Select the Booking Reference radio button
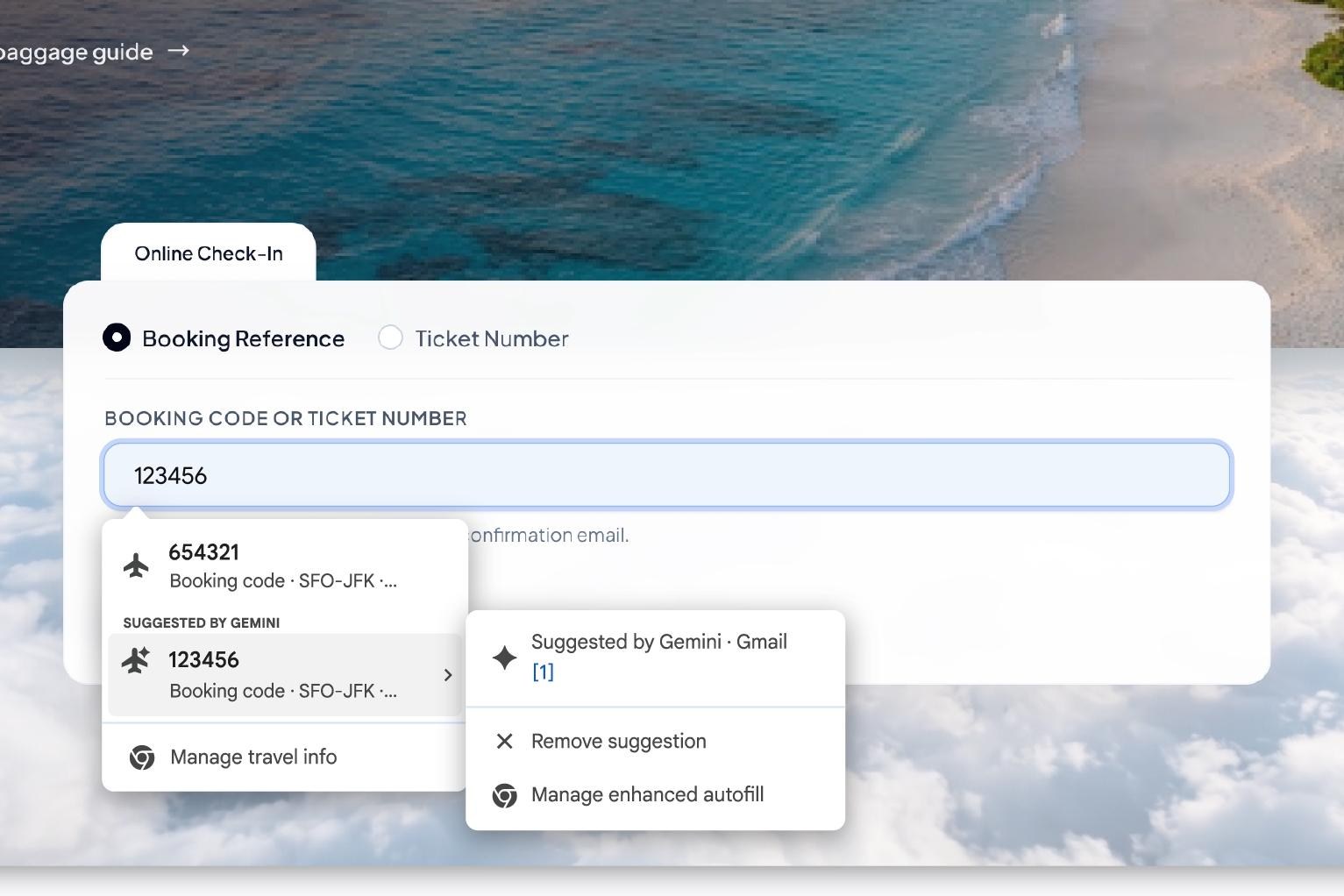The image size is (1344, 896). pos(117,338)
